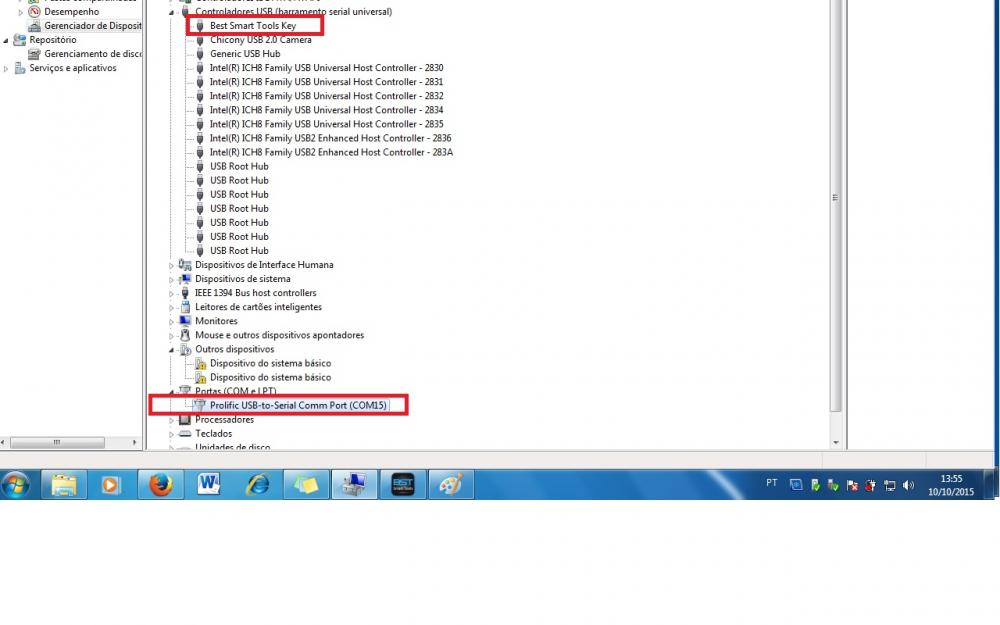The width and height of the screenshot is (1000, 625).
Task: Select Intel ICH8 Universal Host Controller 2830
Action: 326,68
